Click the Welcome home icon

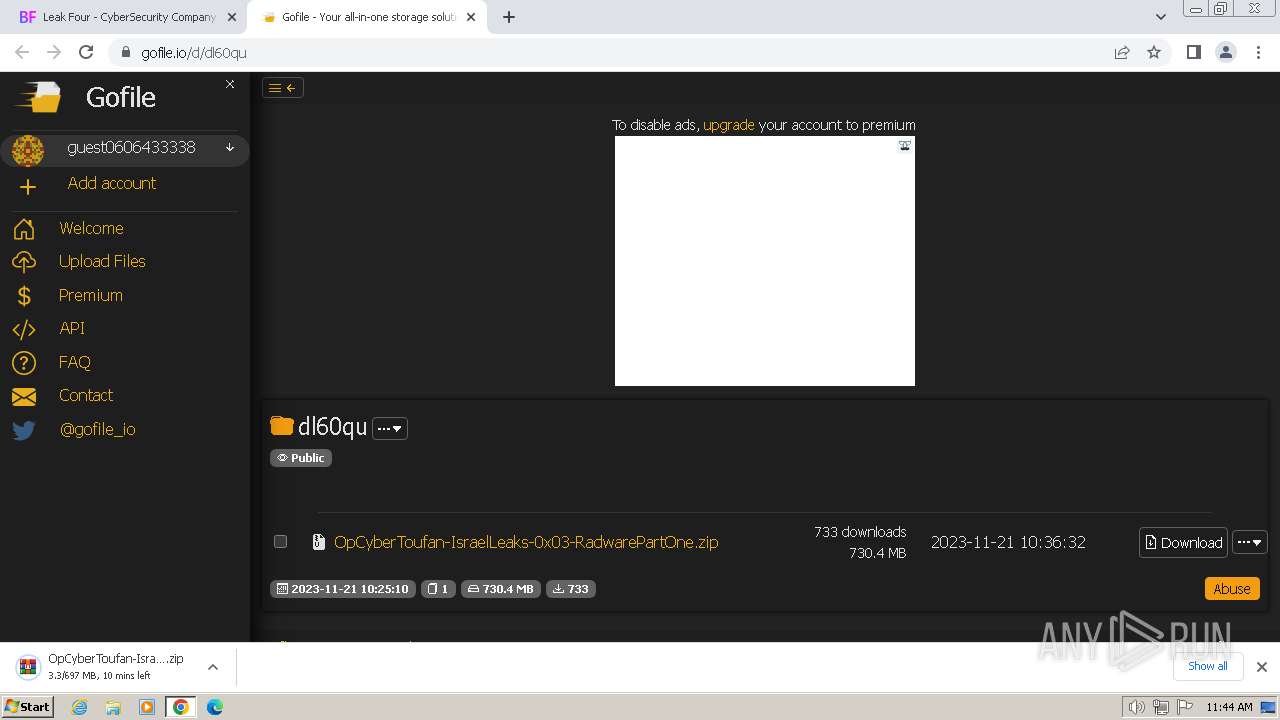point(24,229)
